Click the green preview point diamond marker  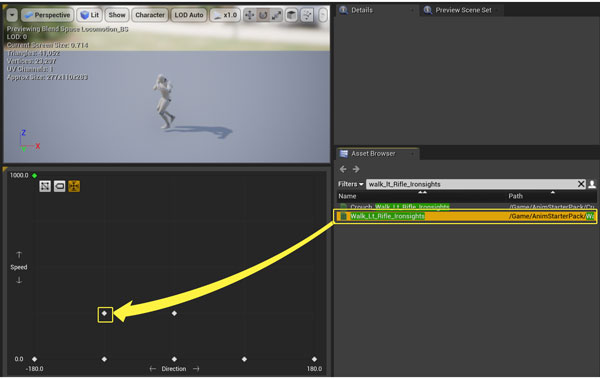[x=34, y=175]
